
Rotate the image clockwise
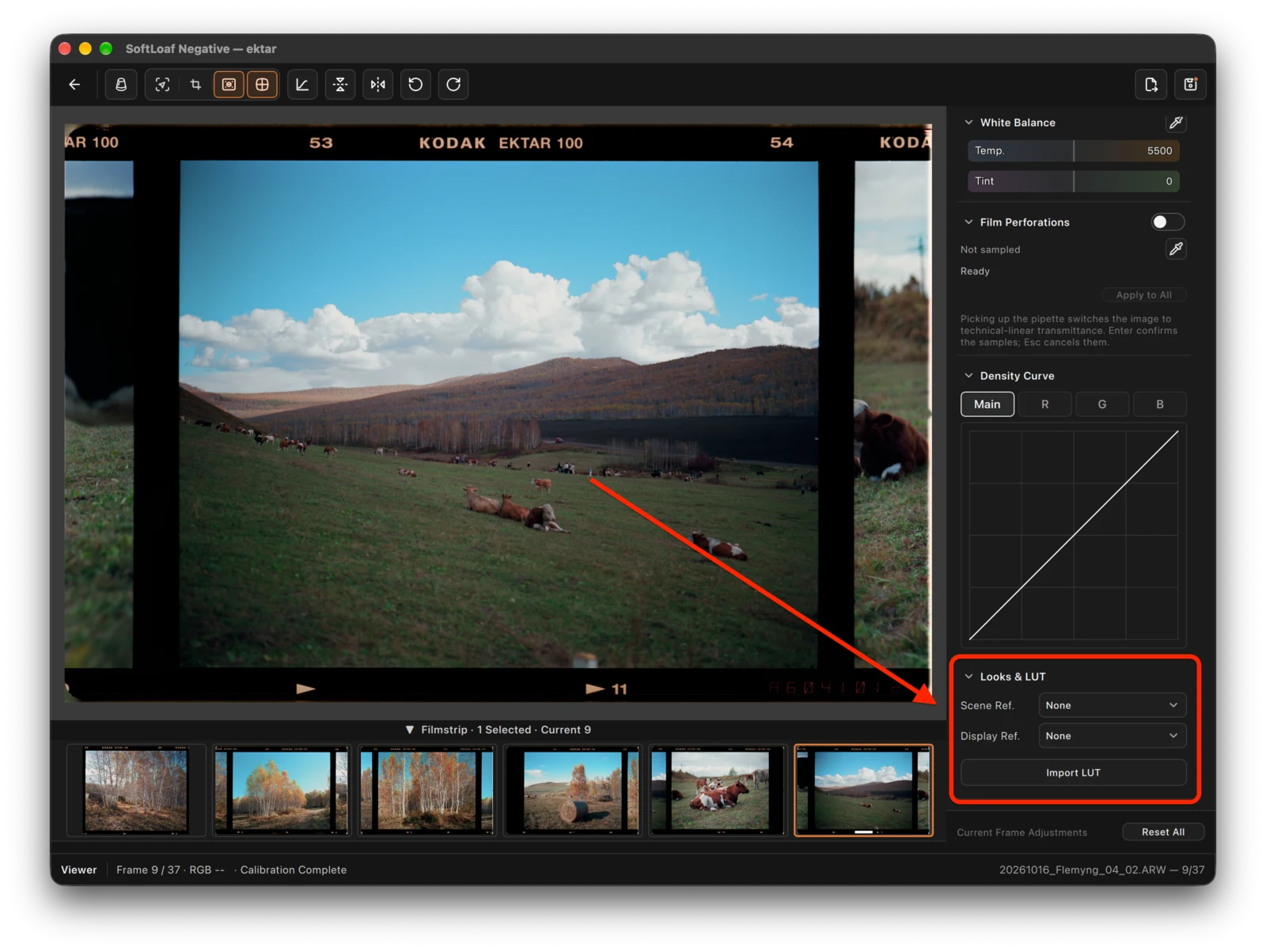(453, 85)
